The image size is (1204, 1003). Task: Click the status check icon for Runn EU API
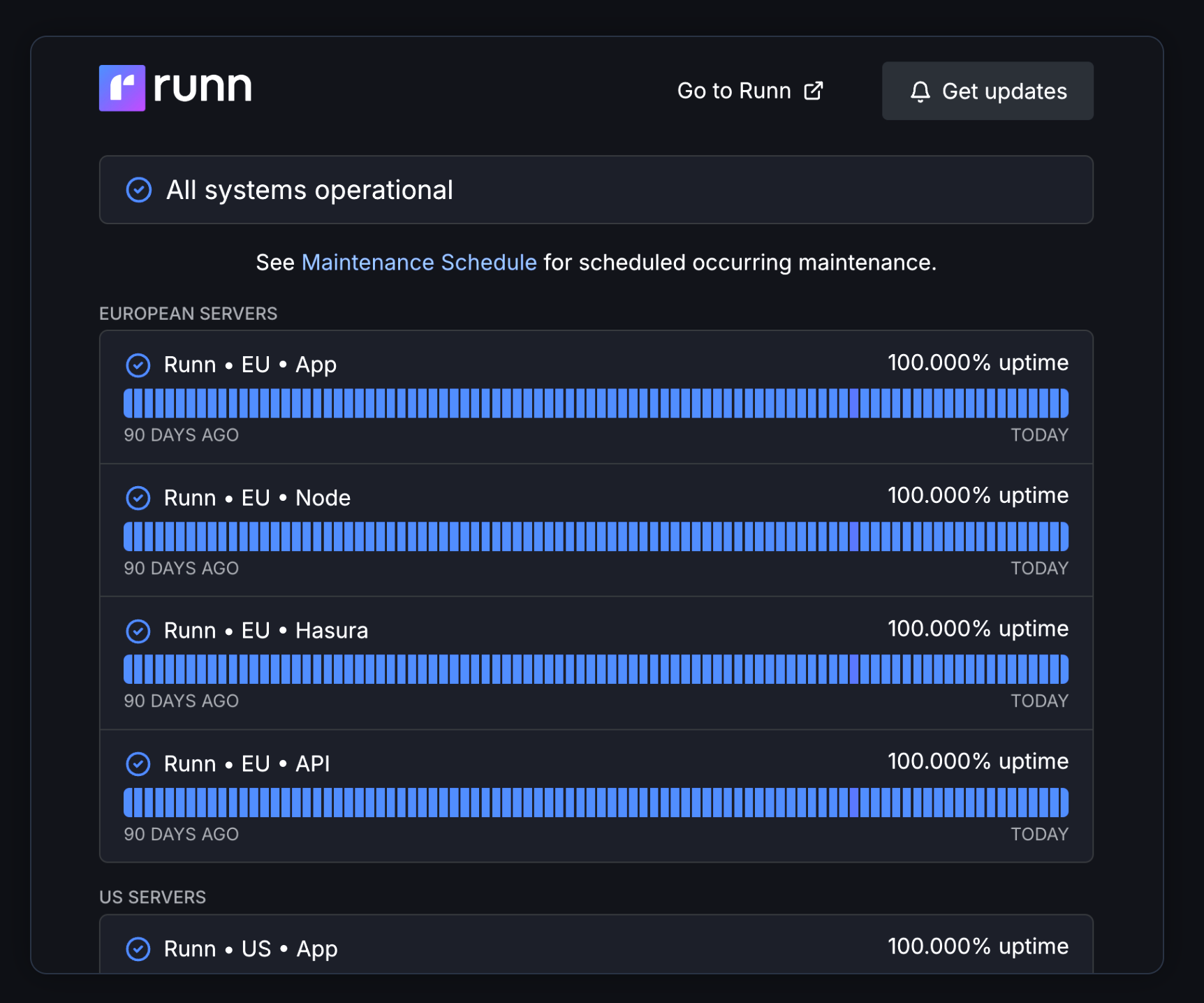click(138, 764)
